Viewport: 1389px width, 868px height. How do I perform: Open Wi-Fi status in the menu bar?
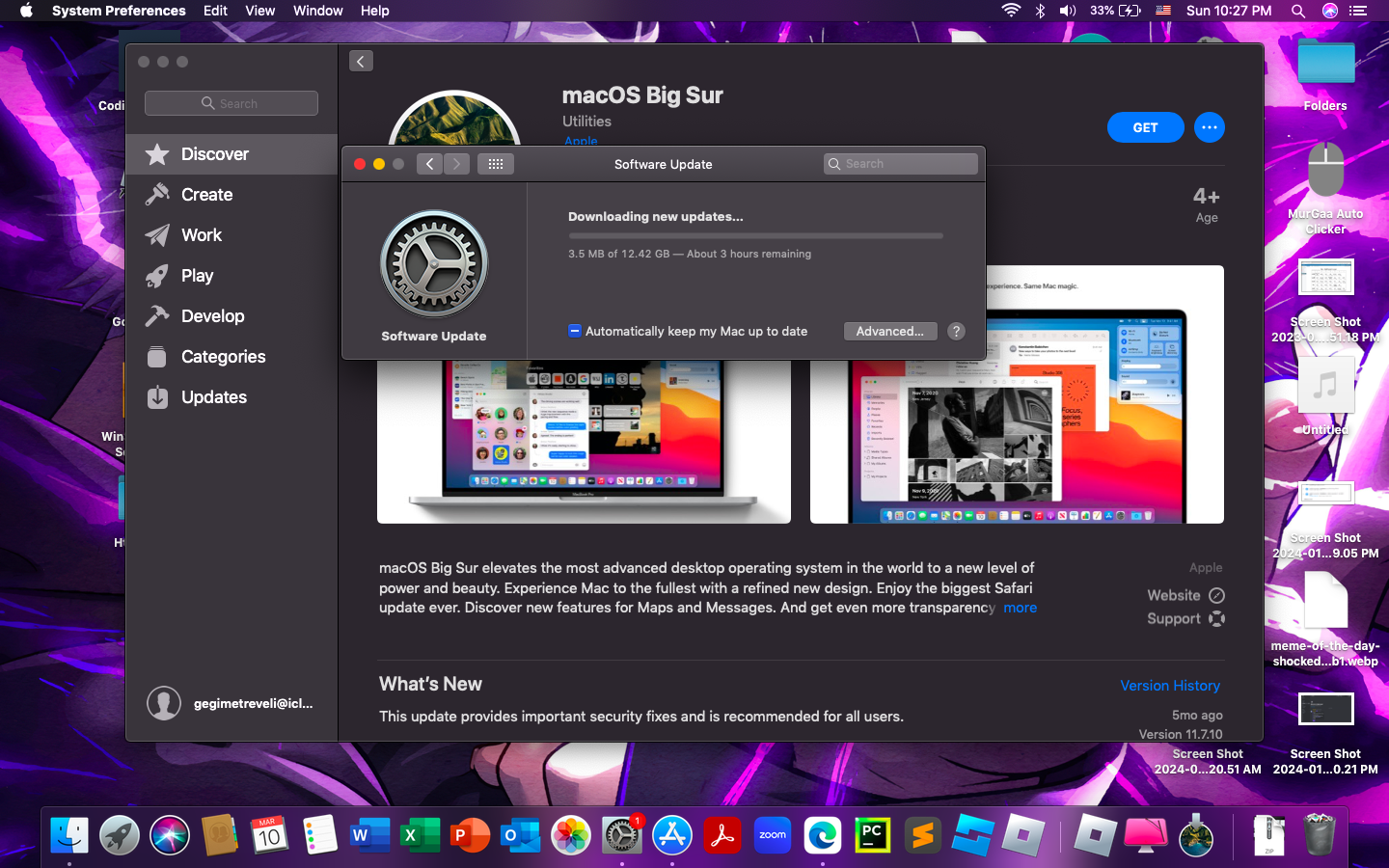click(1011, 11)
